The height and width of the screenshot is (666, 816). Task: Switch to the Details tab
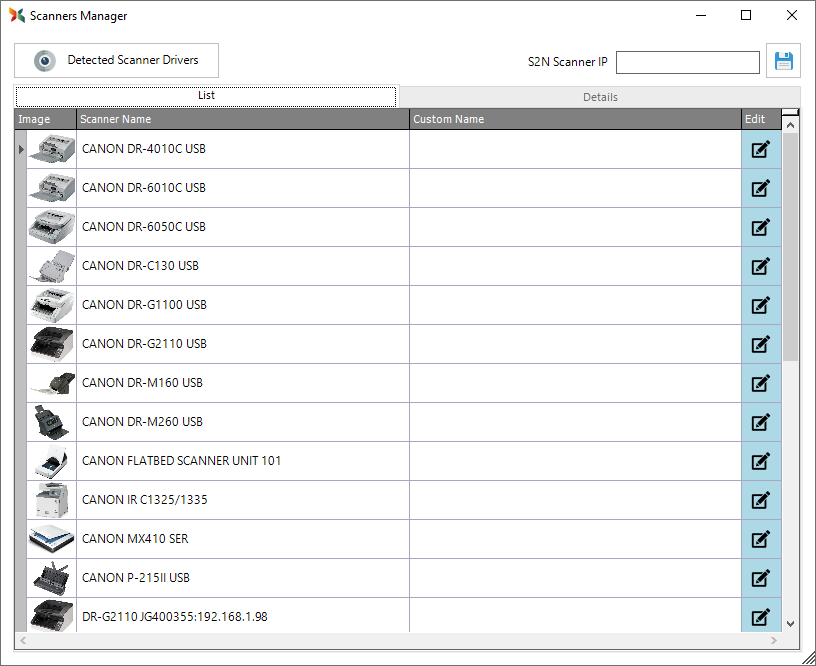coord(600,97)
